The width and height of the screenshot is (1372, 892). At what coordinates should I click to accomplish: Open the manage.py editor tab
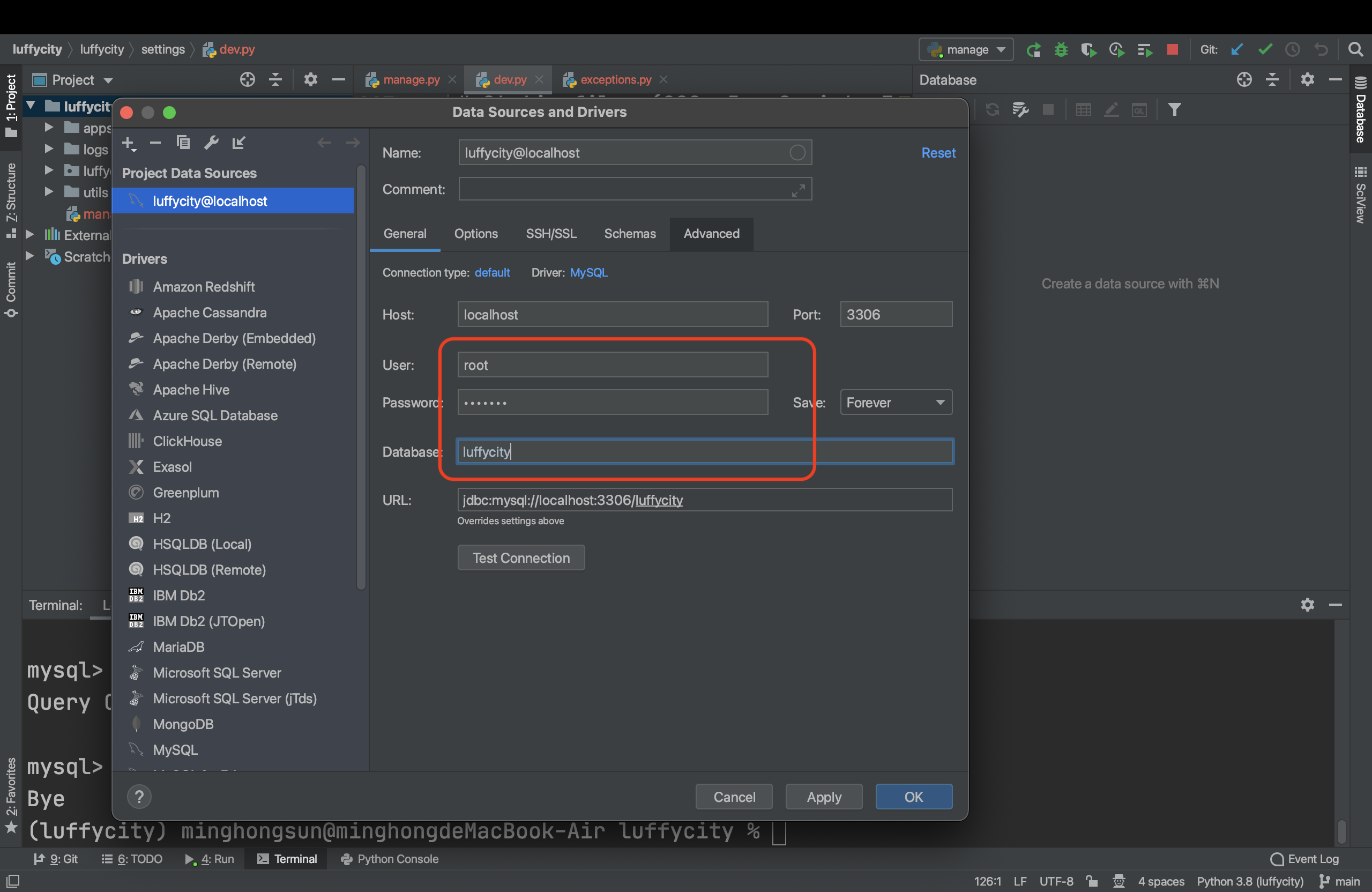(x=411, y=79)
